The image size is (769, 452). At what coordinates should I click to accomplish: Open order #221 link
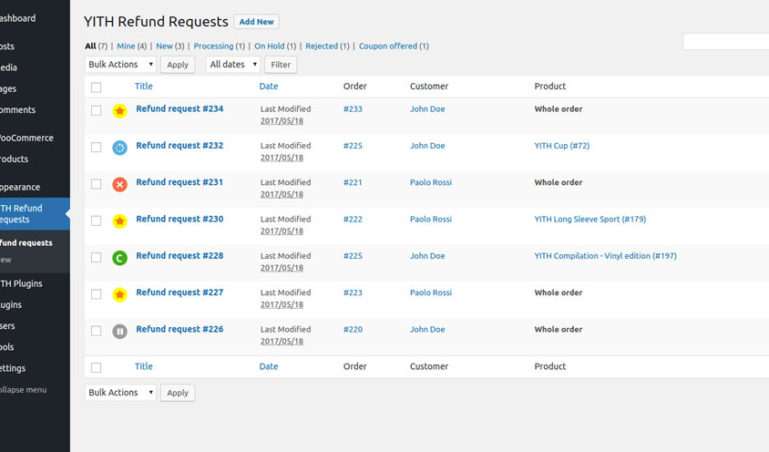click(x=353, y=182)
